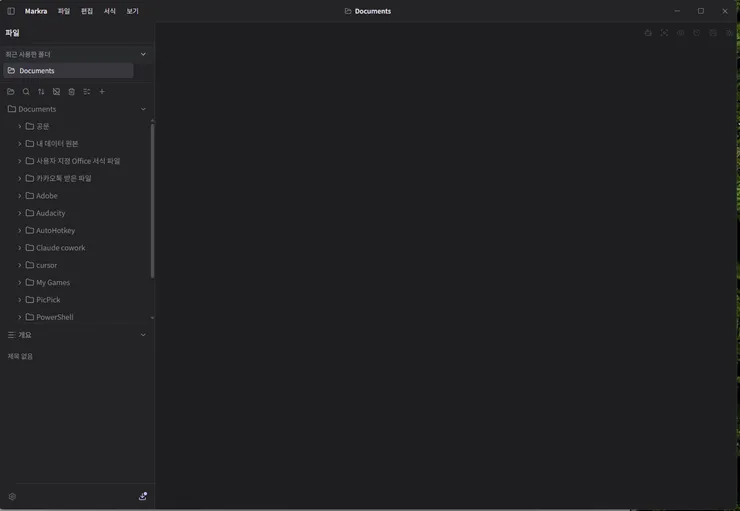Click the crossed-out image icon in file toolbar
The image size is (740, 511).
tap(56, 92)
